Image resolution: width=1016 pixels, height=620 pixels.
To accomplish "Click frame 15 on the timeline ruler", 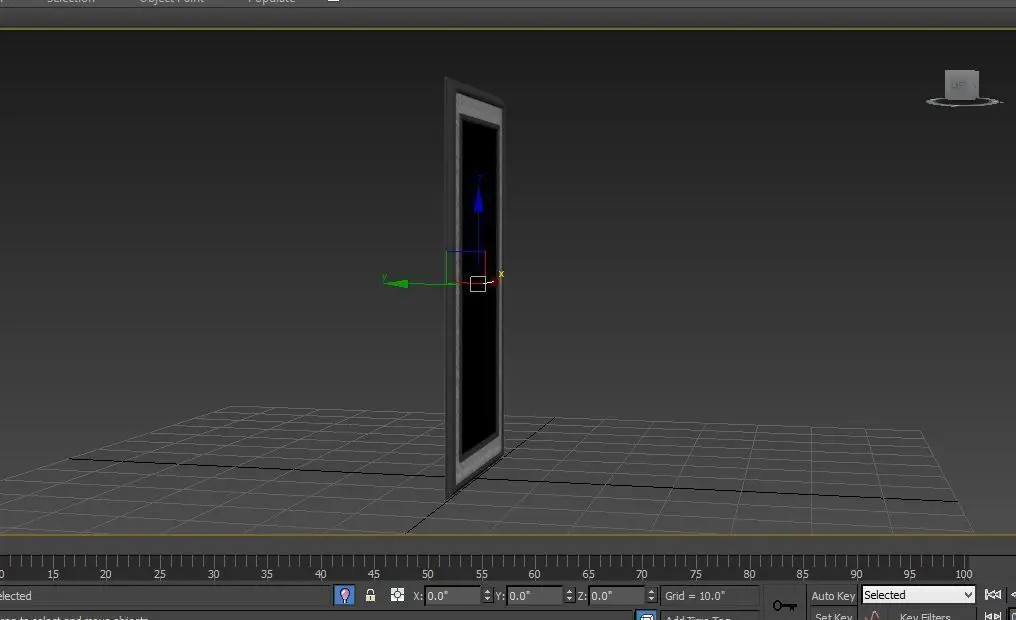I will (53, 574).
